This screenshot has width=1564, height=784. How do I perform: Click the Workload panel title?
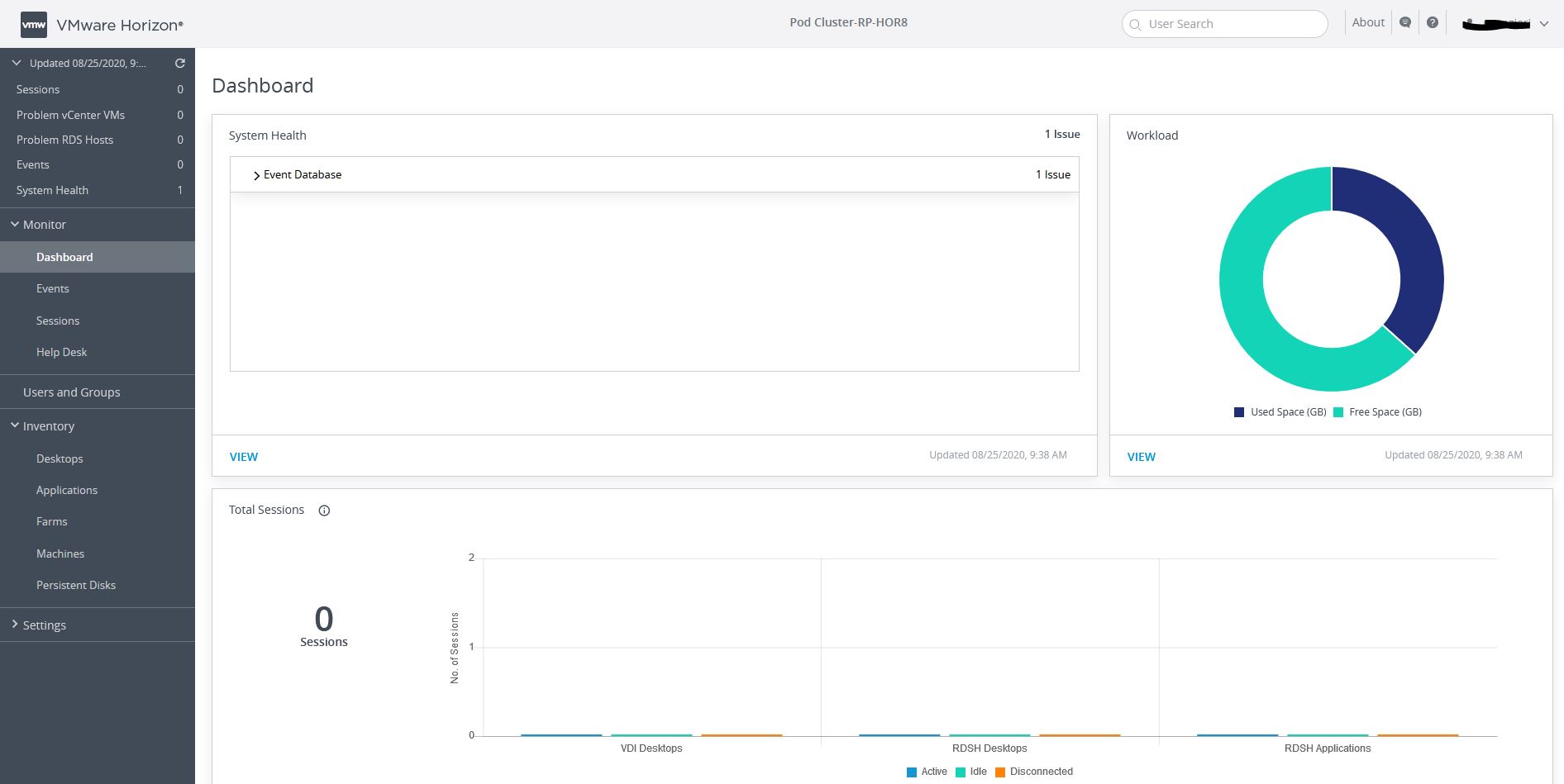1152,135
